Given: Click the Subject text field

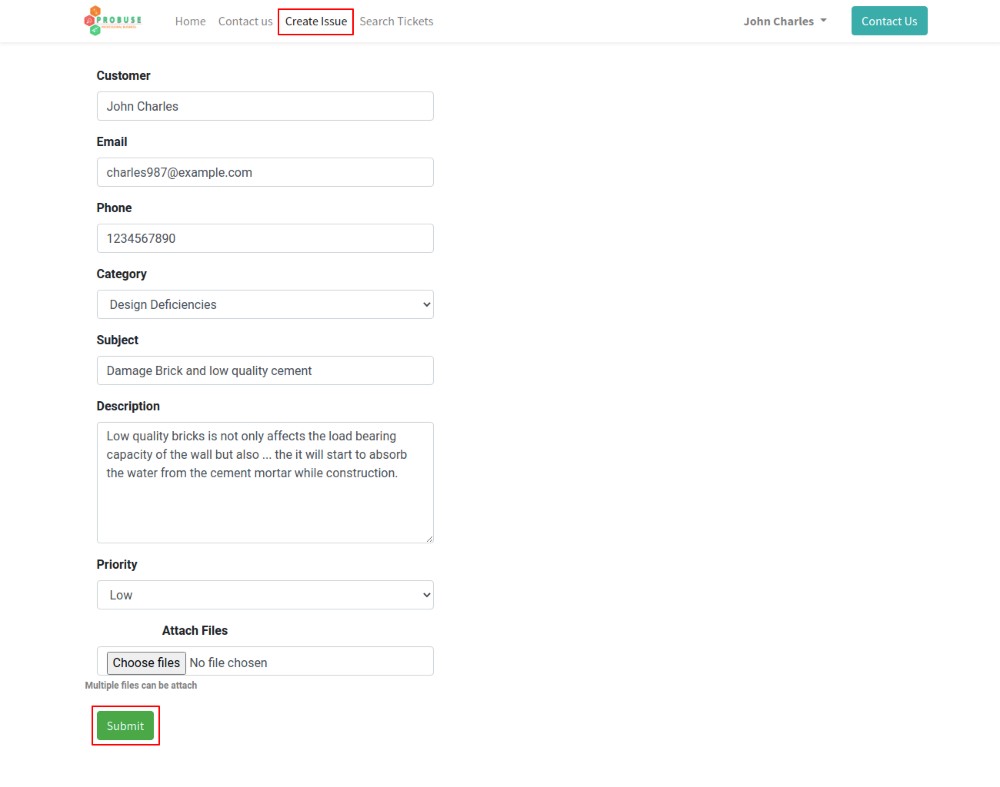Looking at the screenshot, I should coord(265,370).
